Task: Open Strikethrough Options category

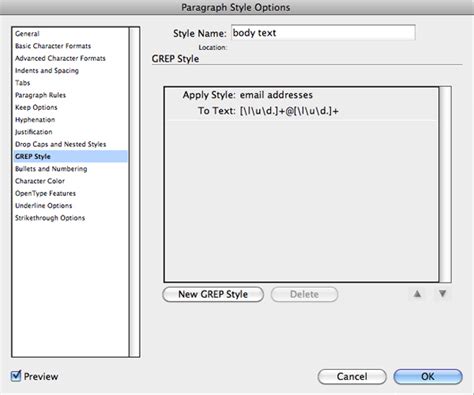Action: point(50,218)
